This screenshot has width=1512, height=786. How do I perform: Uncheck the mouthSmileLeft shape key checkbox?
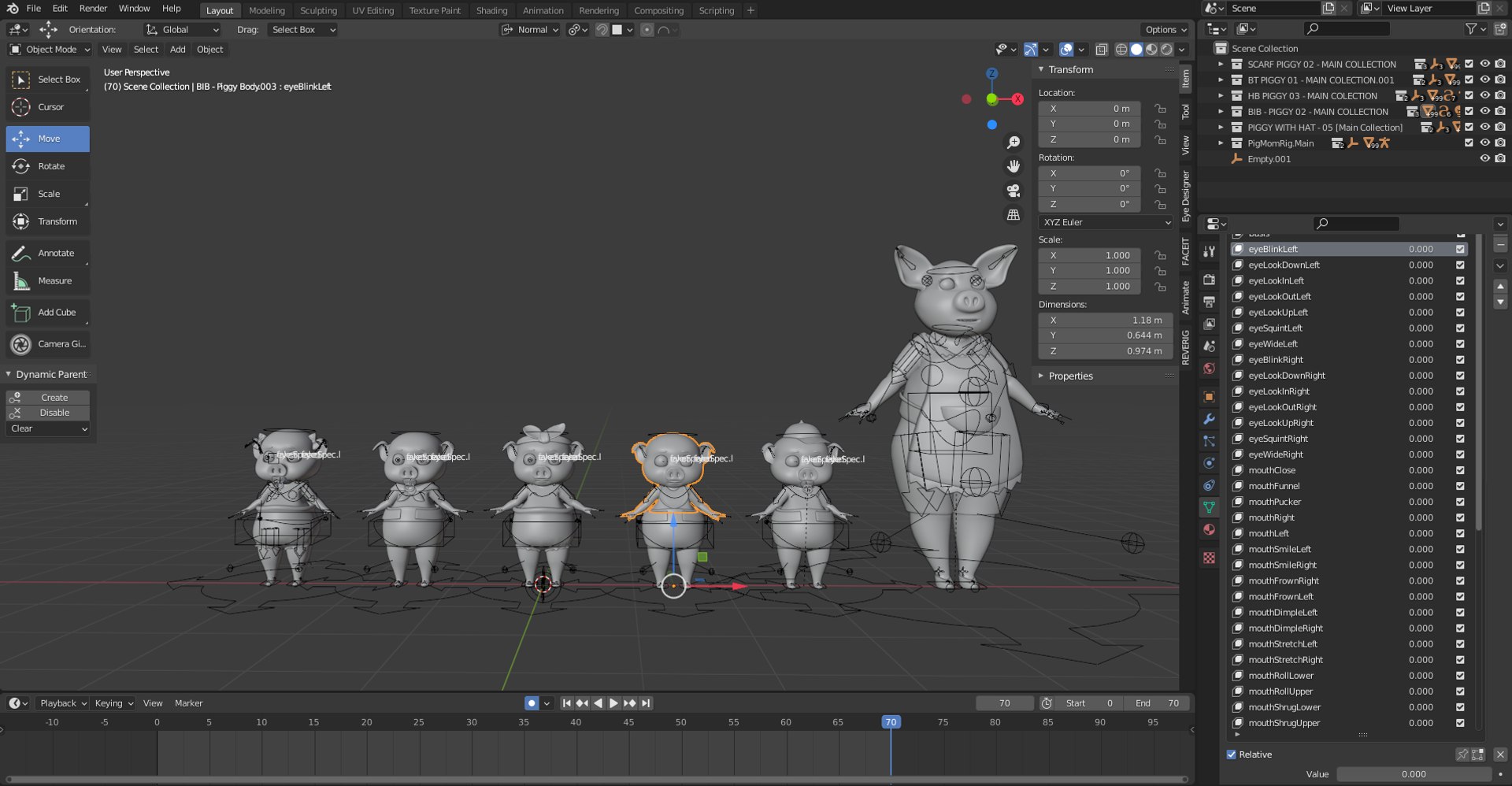pos(1460,549)
